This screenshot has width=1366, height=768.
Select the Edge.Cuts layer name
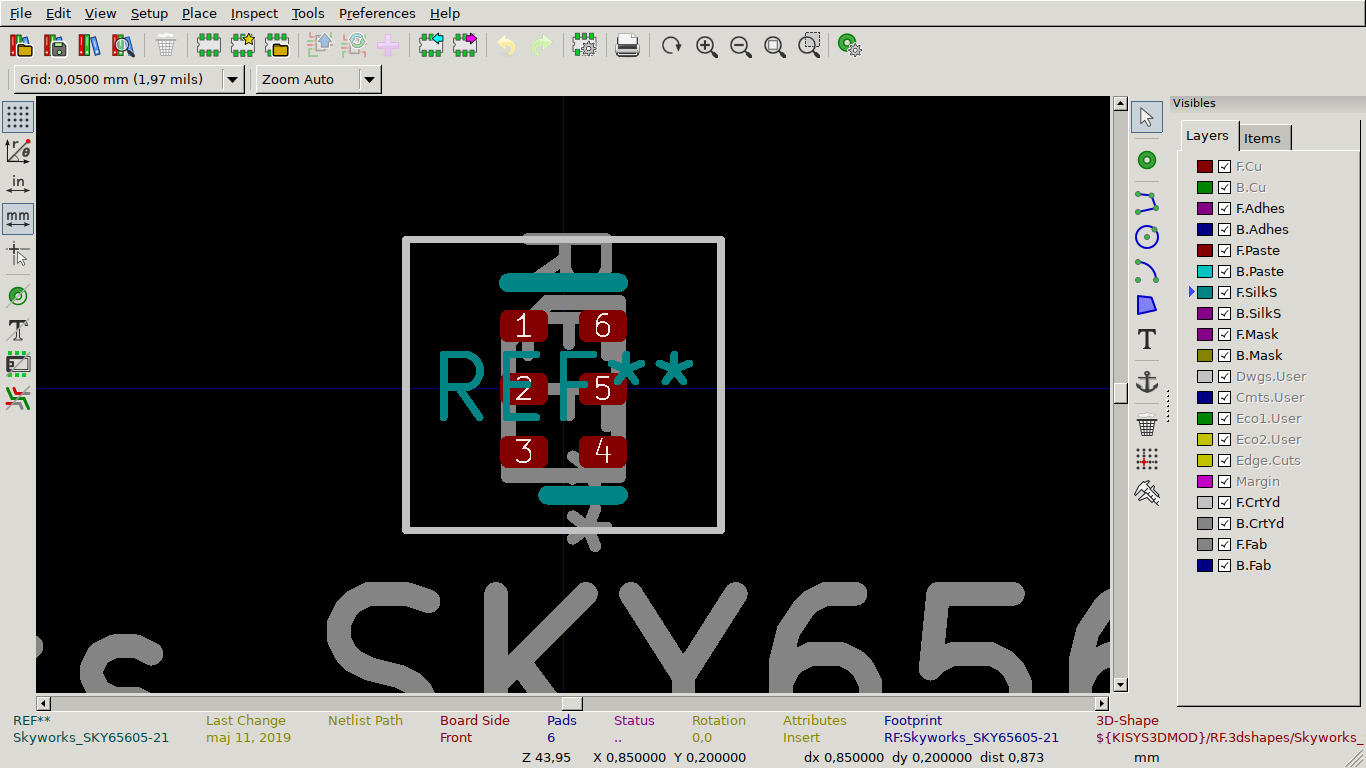tap(1268, 460)
